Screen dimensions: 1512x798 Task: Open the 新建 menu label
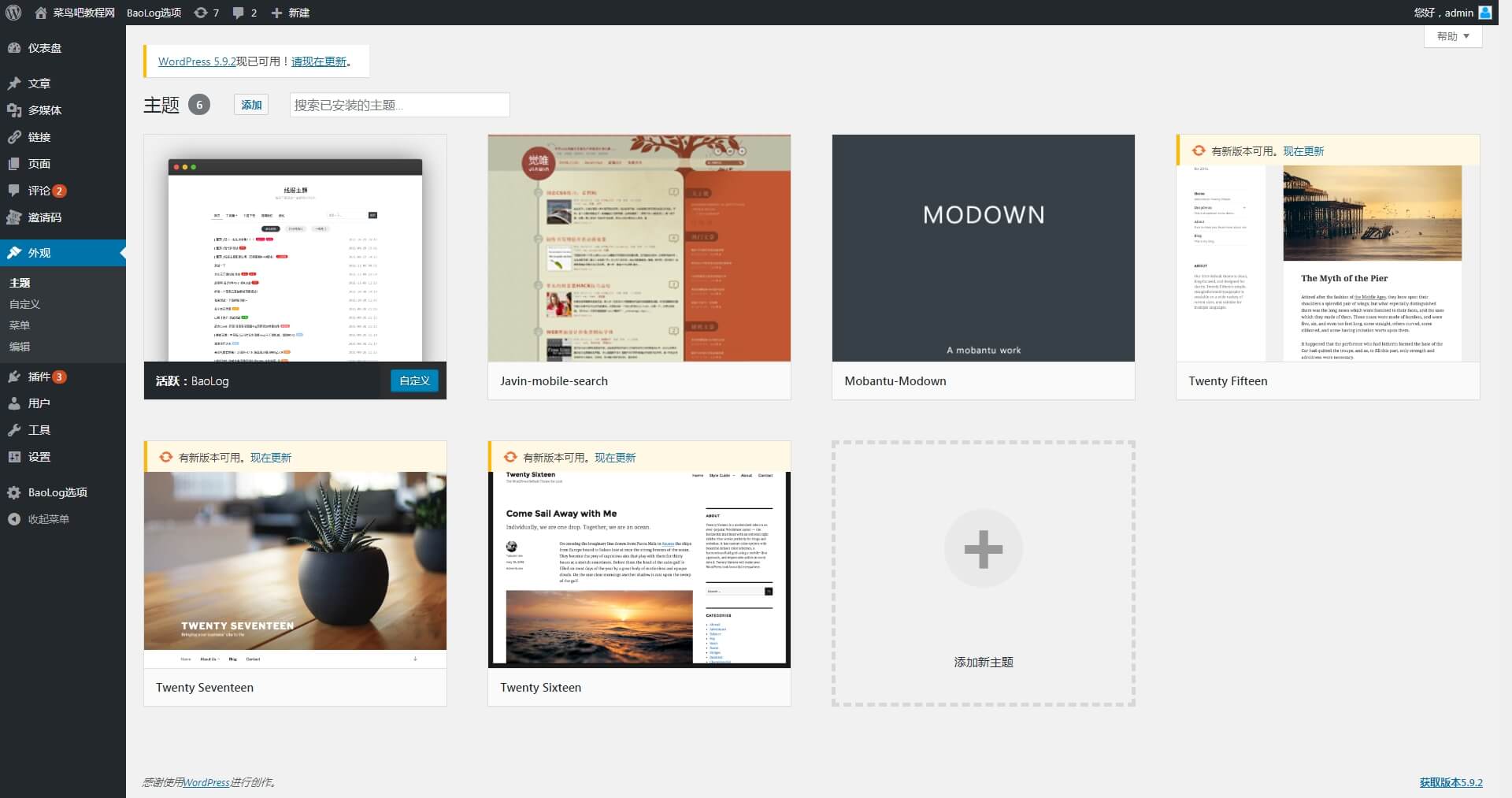[x=298, y=13]
